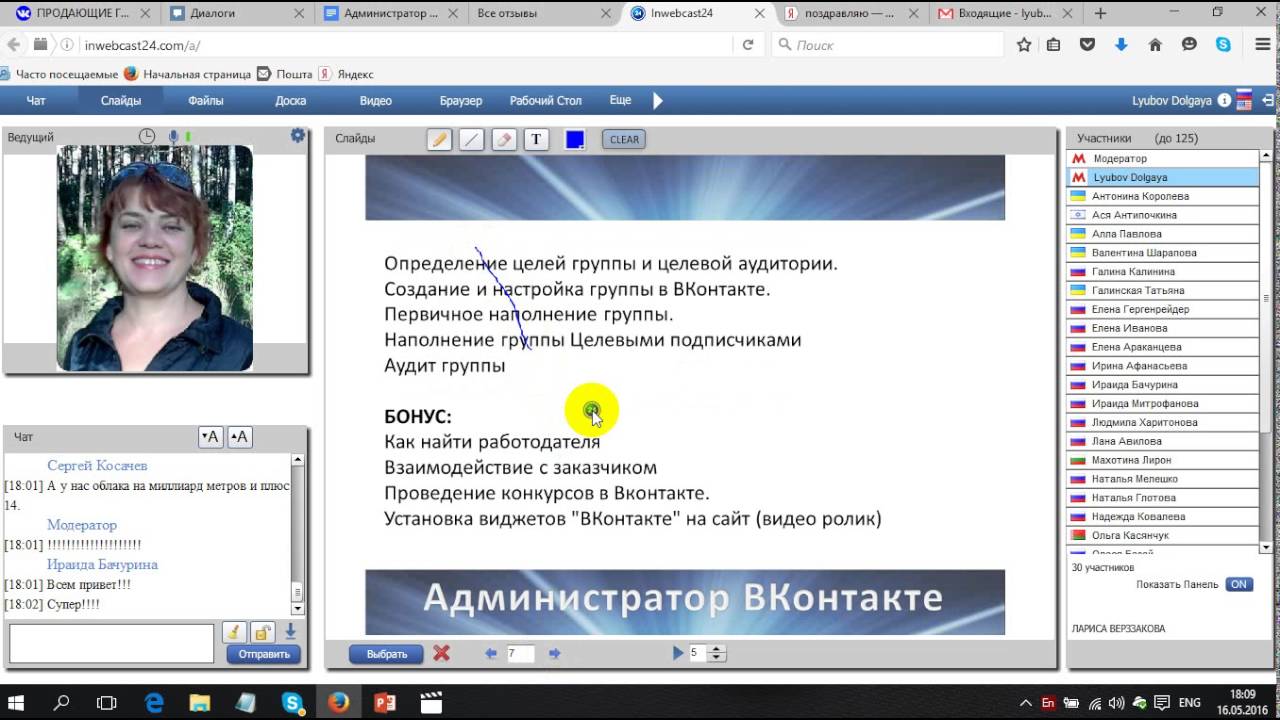Mute the presenter microphone icon
The image size is (1280, 720).
coord(173,136)
